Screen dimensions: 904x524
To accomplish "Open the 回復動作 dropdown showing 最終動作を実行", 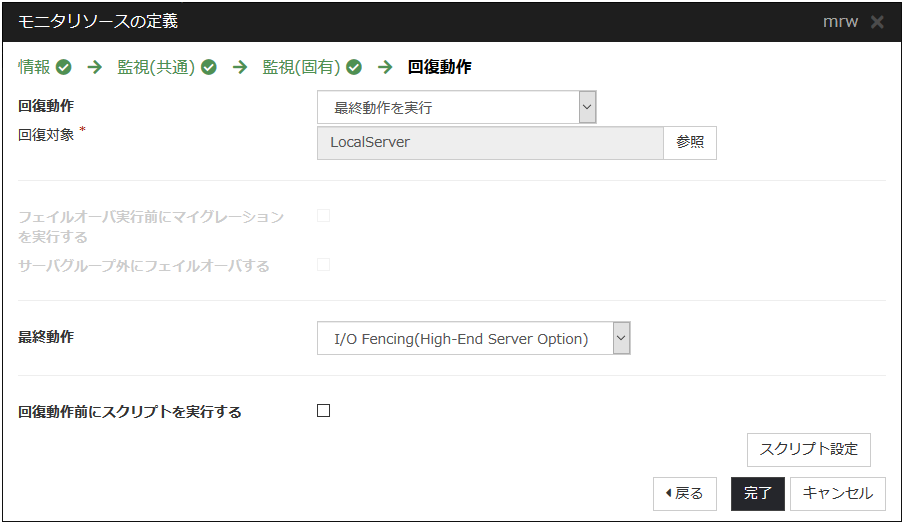I will click(x=456, y=107).
